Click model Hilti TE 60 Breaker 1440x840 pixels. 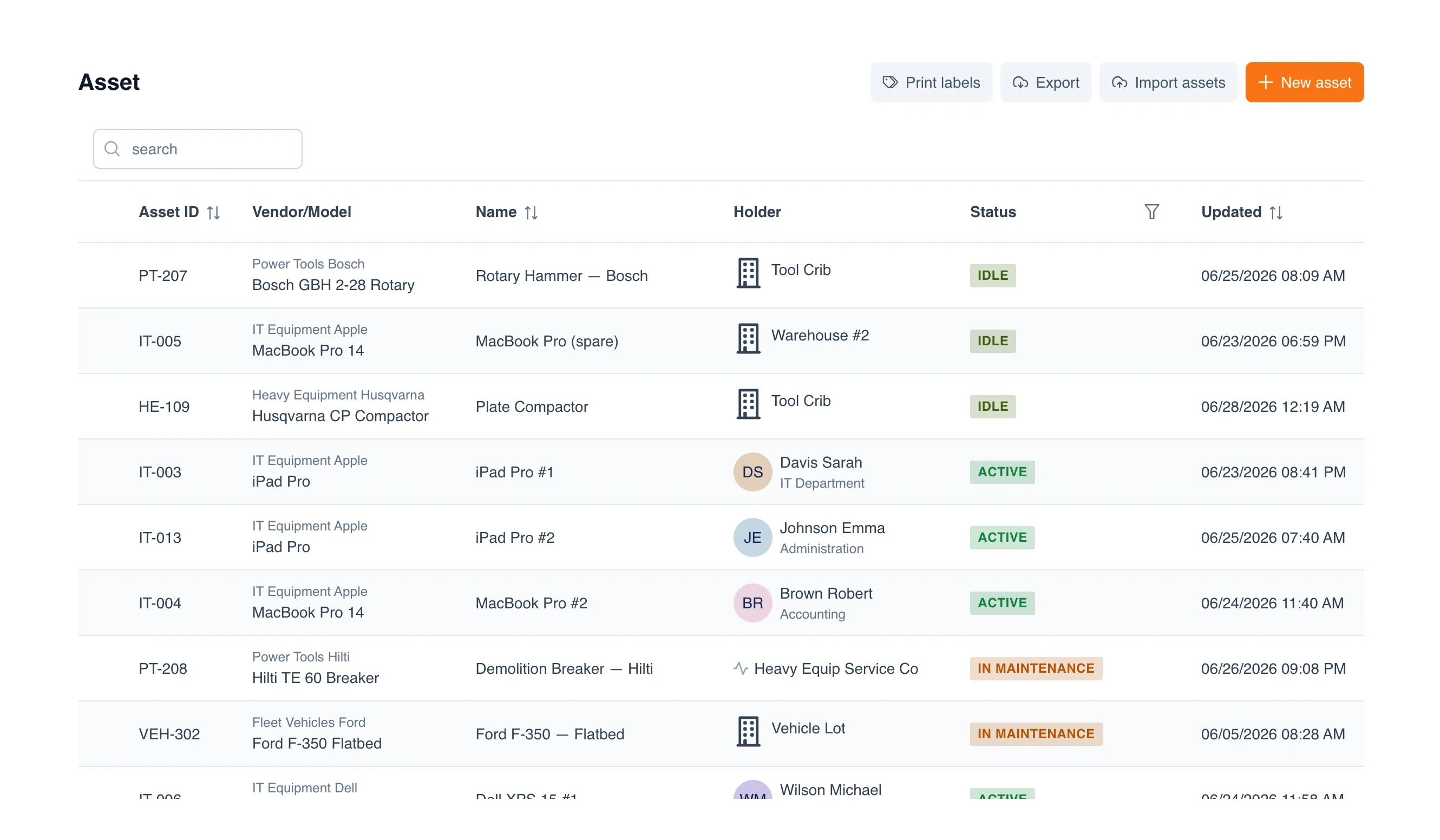316,678
